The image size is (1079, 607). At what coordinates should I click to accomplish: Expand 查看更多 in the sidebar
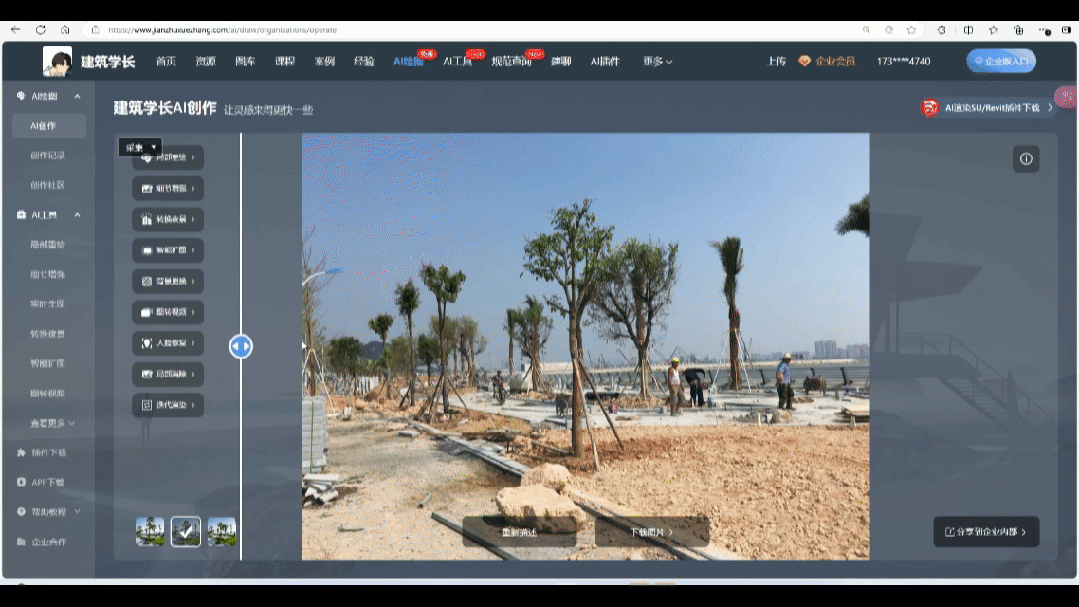point(52,423)
